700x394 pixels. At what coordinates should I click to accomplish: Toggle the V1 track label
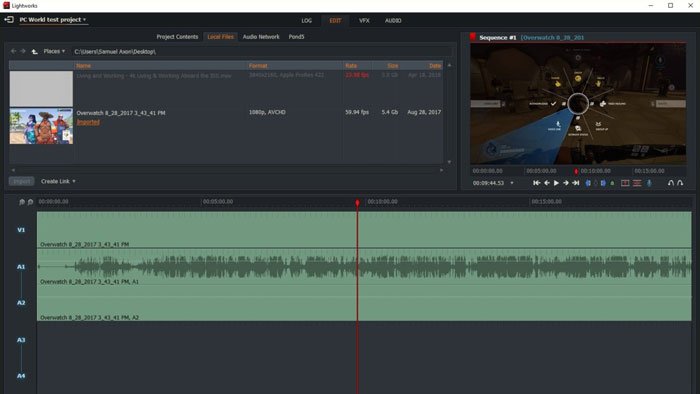click(x=21, y=230)
